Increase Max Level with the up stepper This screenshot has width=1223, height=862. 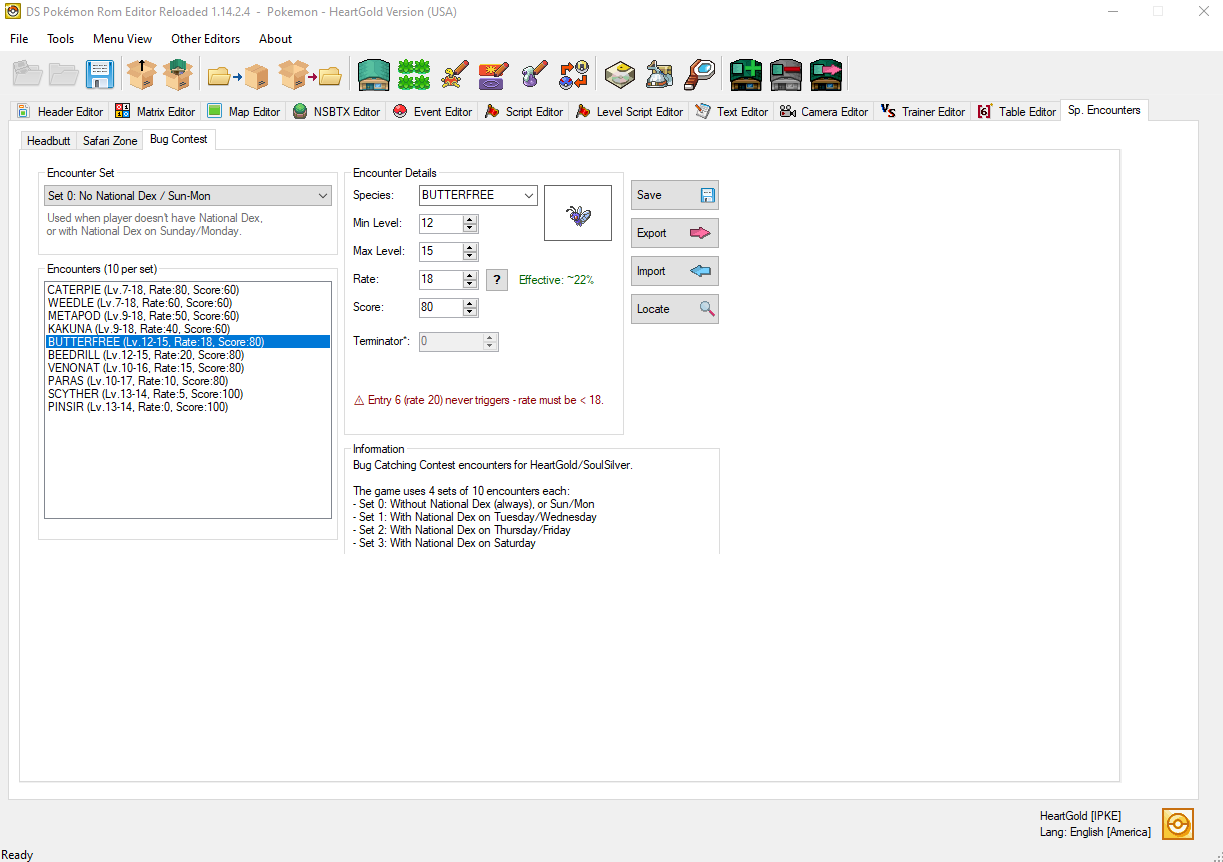pos(469,247)
